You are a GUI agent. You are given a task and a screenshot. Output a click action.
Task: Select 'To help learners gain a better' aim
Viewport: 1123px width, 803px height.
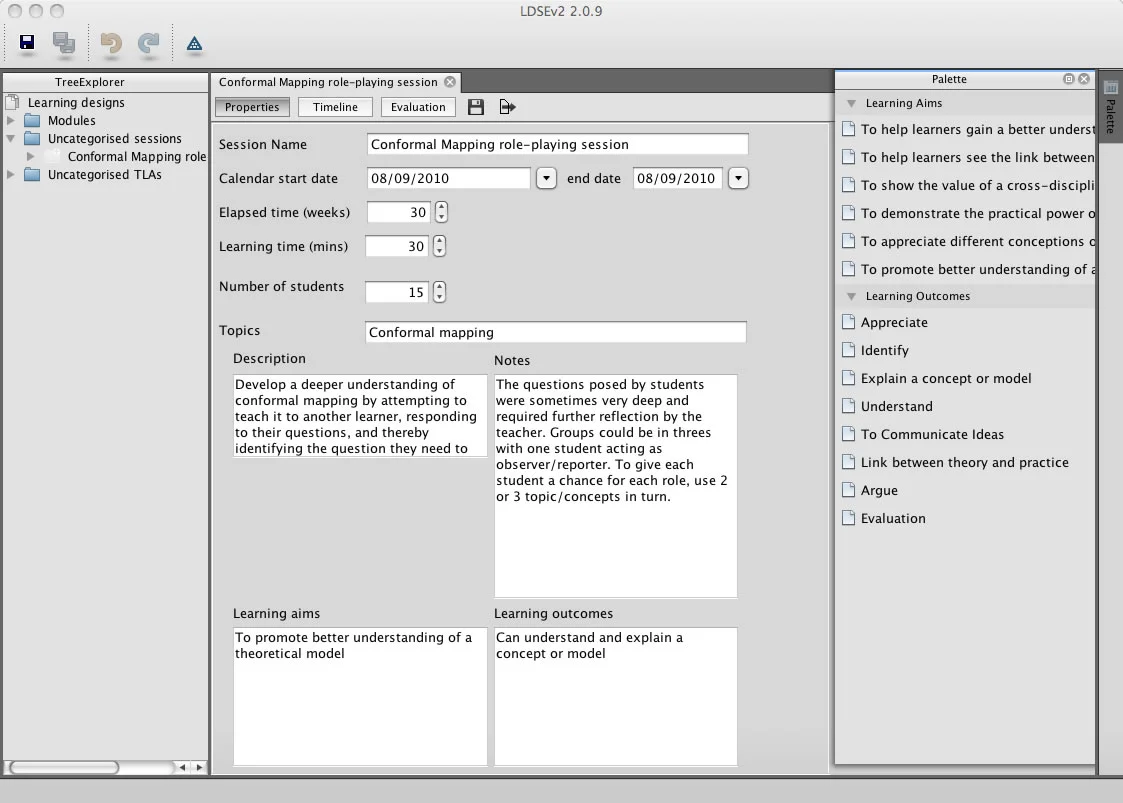(x=968, y=129)
